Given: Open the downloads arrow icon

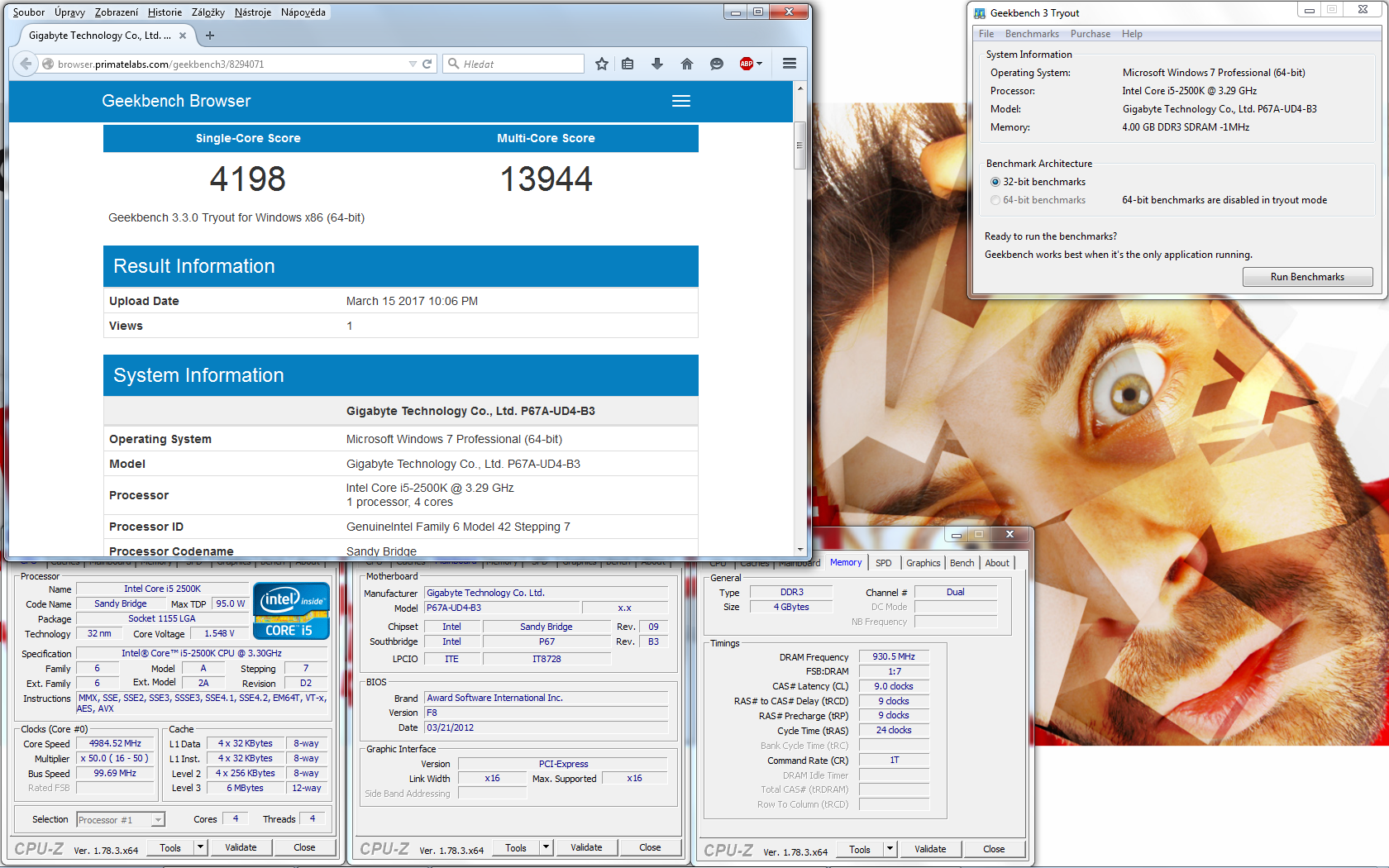Looking at the screenshot, I should coord(657,64).
